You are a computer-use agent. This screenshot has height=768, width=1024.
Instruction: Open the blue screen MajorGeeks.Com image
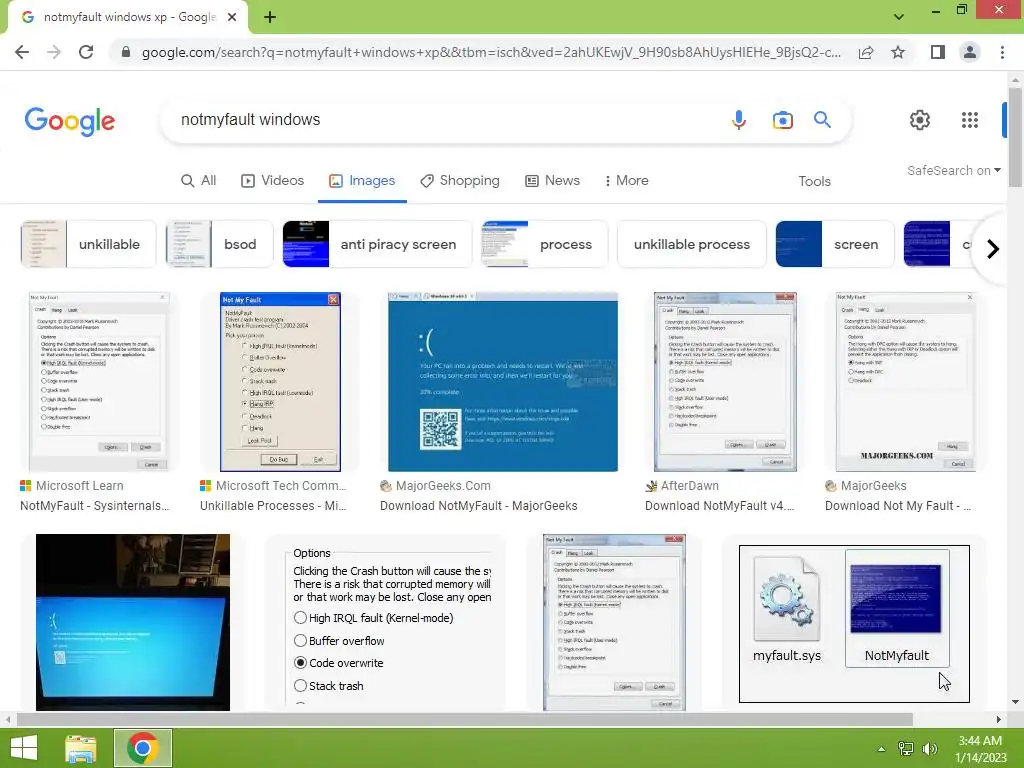503,381
